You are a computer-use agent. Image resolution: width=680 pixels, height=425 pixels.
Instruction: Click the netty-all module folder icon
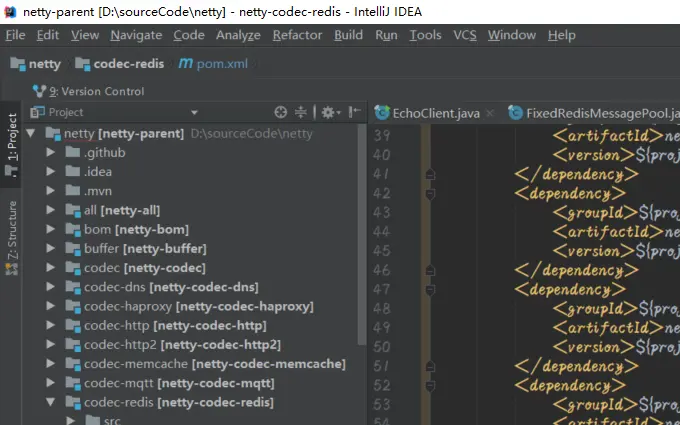point(73,210)
